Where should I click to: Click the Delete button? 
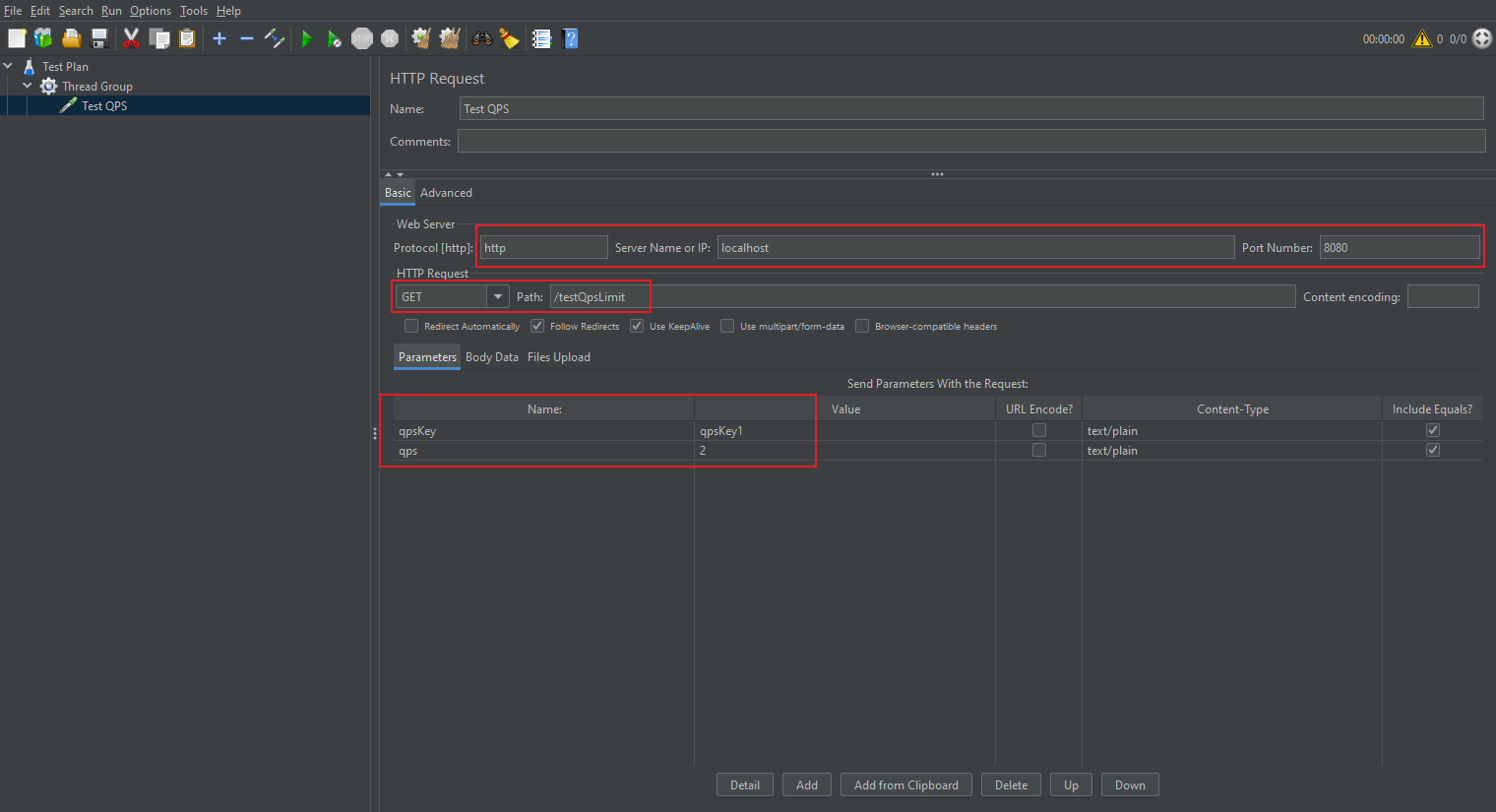[x=1011, y=785]
